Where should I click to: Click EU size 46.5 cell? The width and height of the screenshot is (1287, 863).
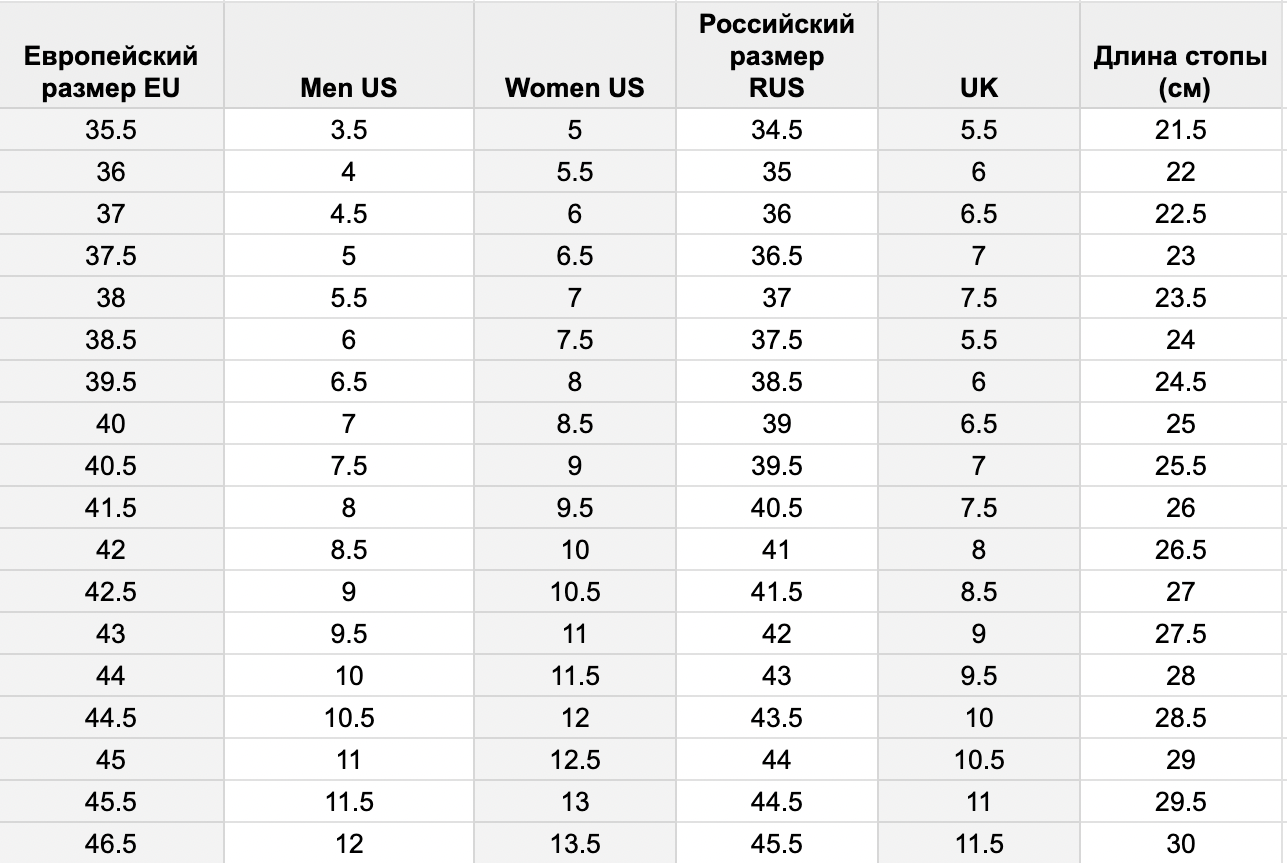[111, 844]
